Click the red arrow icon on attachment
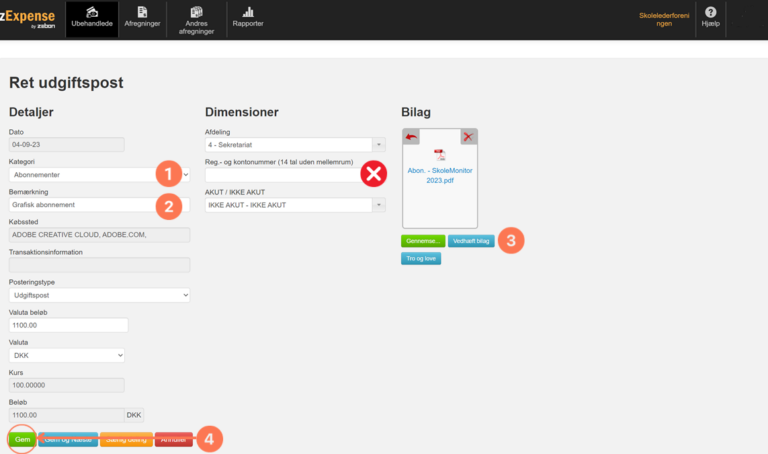The width and height of the screenshot is (768, 454). pos(411,137)
